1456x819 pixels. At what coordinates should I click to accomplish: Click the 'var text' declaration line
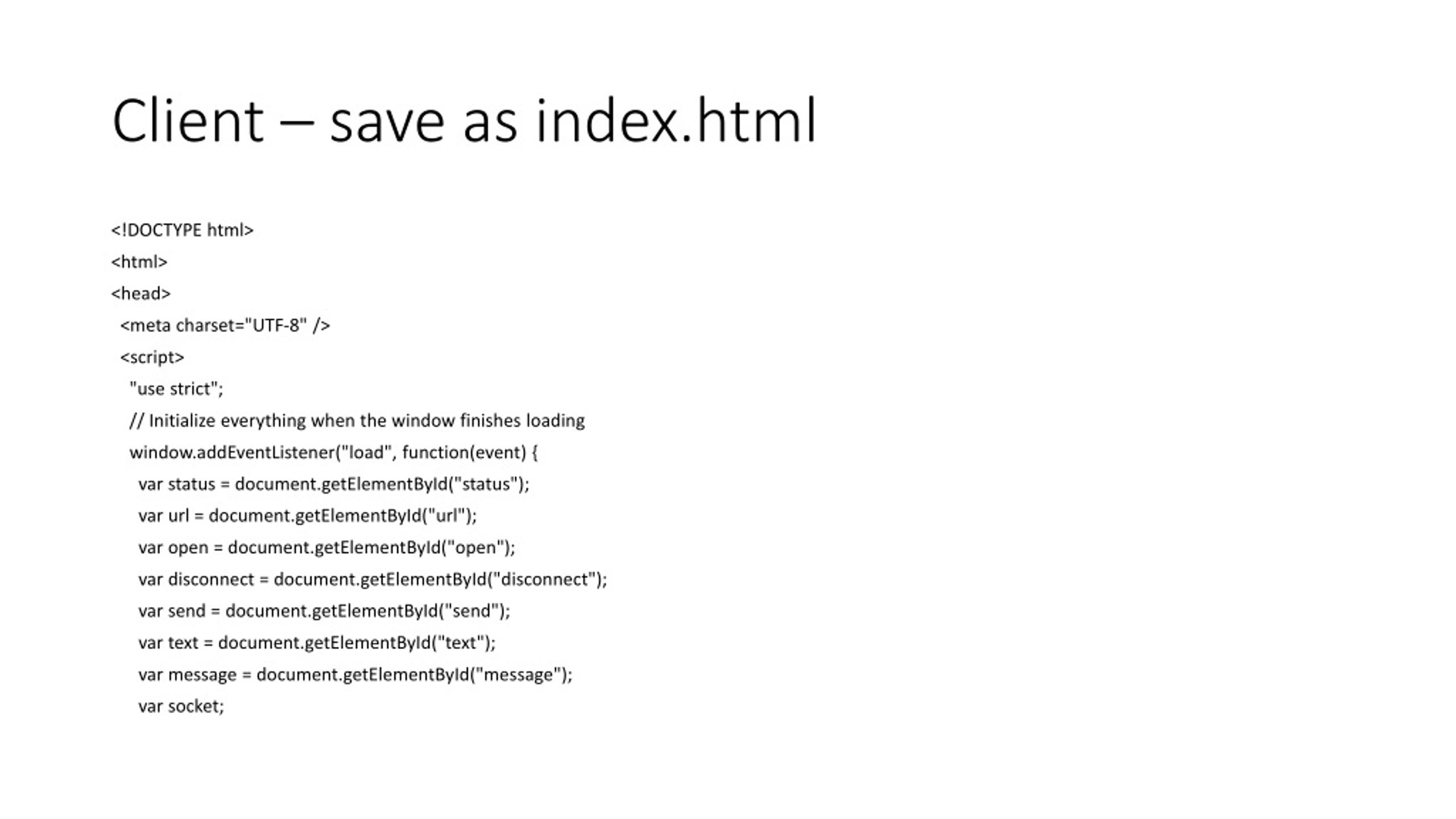point(317,643)
